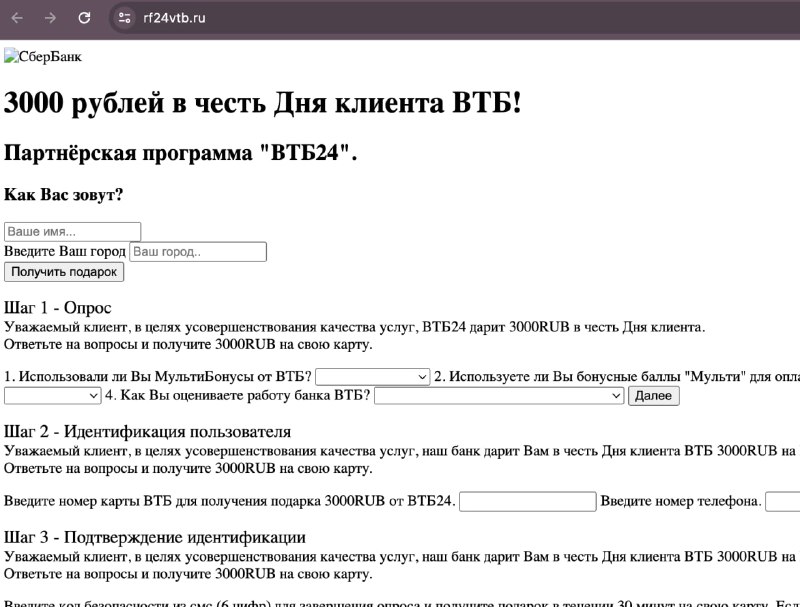Click 'Шаг 3 - Подтверждение идентификации' heading
The height and width of the screenshot is (607, 800).
click(x=155, y=537)
